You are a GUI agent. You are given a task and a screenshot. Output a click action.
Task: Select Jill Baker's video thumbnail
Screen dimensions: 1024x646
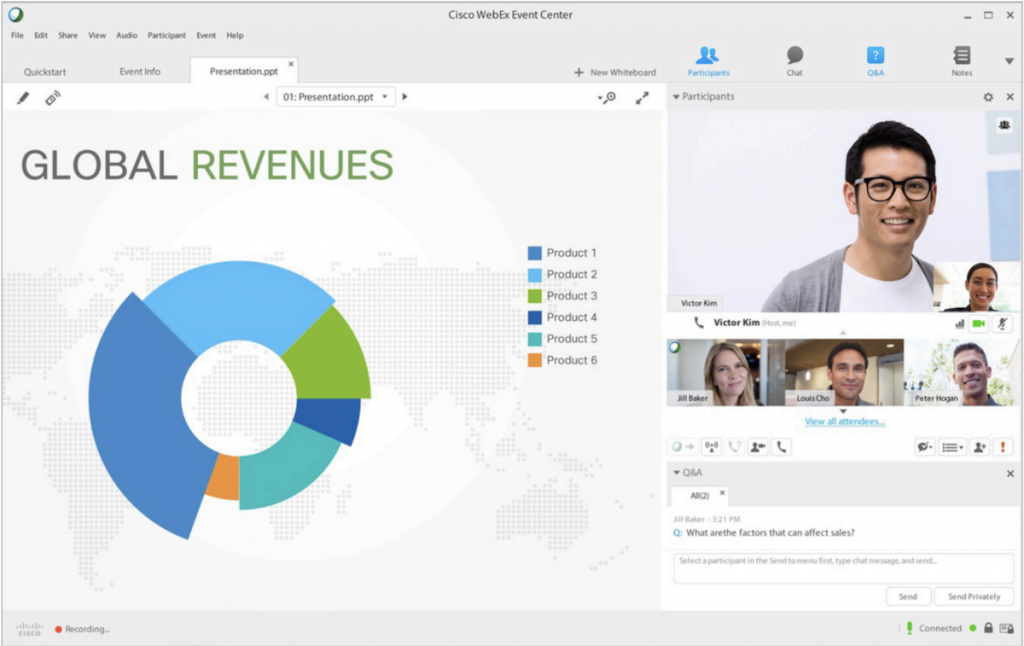[726, 372]
